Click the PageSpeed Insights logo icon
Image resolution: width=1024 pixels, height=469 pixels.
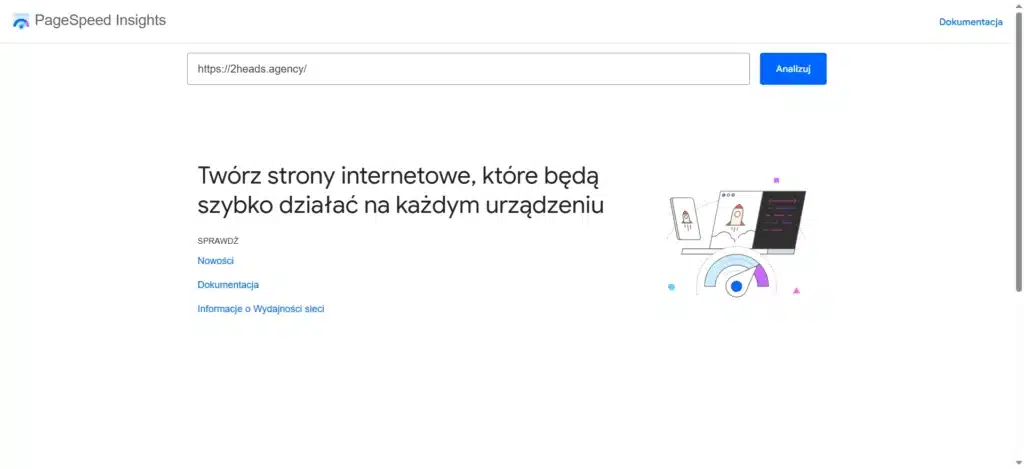tap(21, 21)
